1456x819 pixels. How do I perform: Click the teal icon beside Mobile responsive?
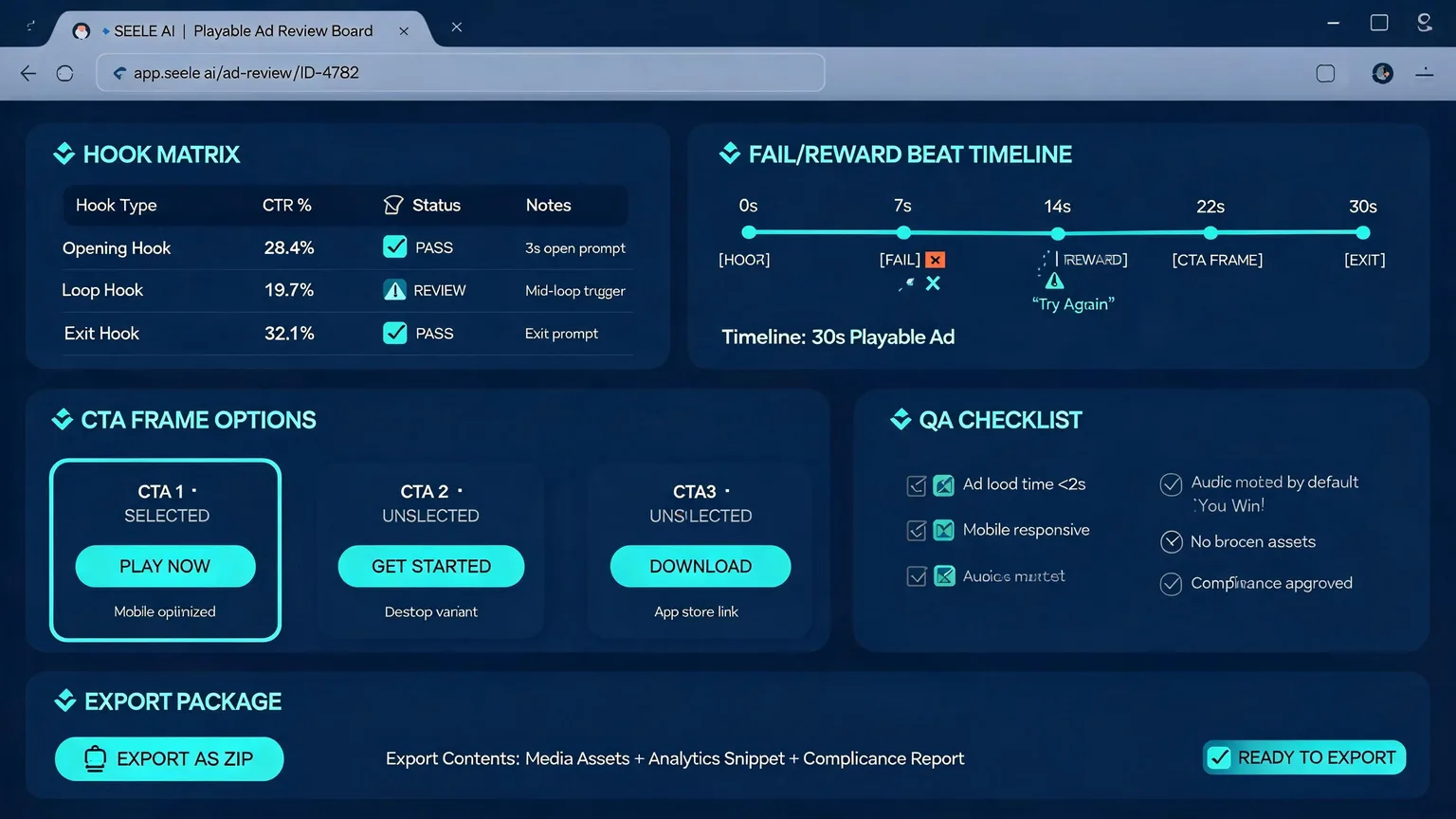(944, 530)
